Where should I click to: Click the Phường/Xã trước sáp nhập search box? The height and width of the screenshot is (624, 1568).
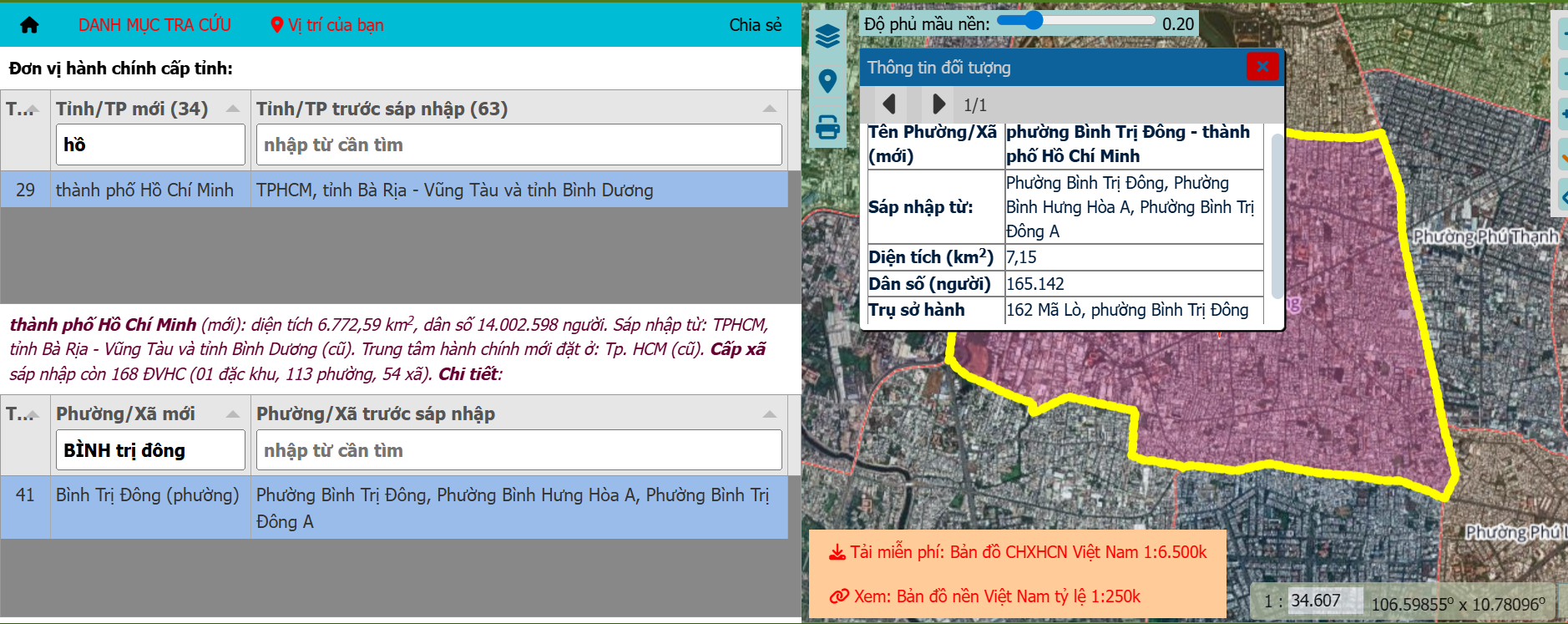click(518, 450)
